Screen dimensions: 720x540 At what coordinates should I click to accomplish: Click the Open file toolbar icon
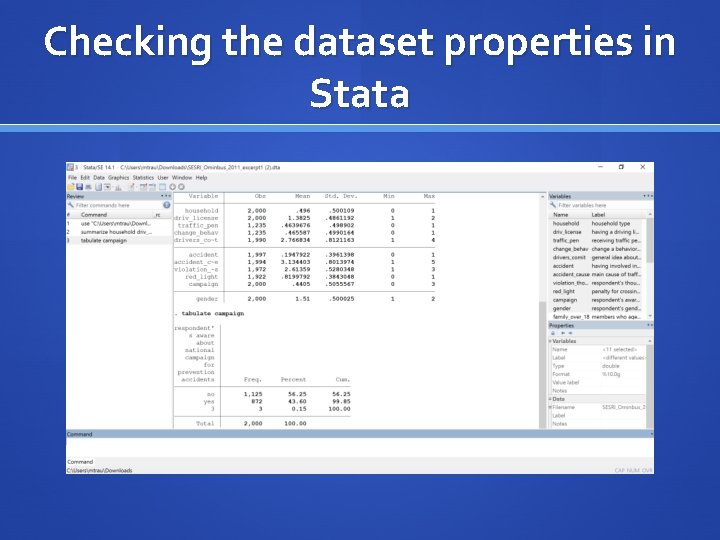71,187
